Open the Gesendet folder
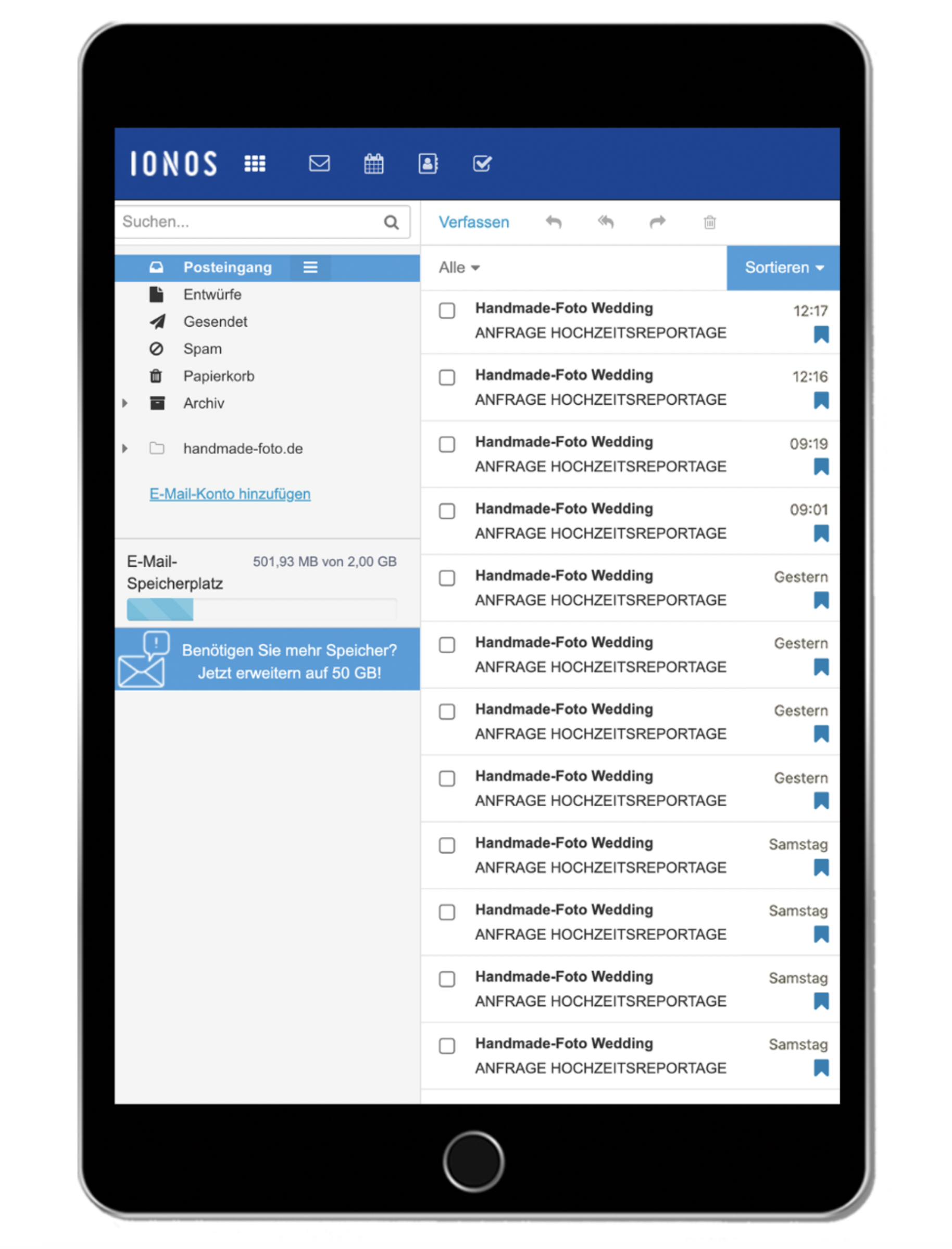The width and height of the screenshot is (952, 1249). coord(215,322)
